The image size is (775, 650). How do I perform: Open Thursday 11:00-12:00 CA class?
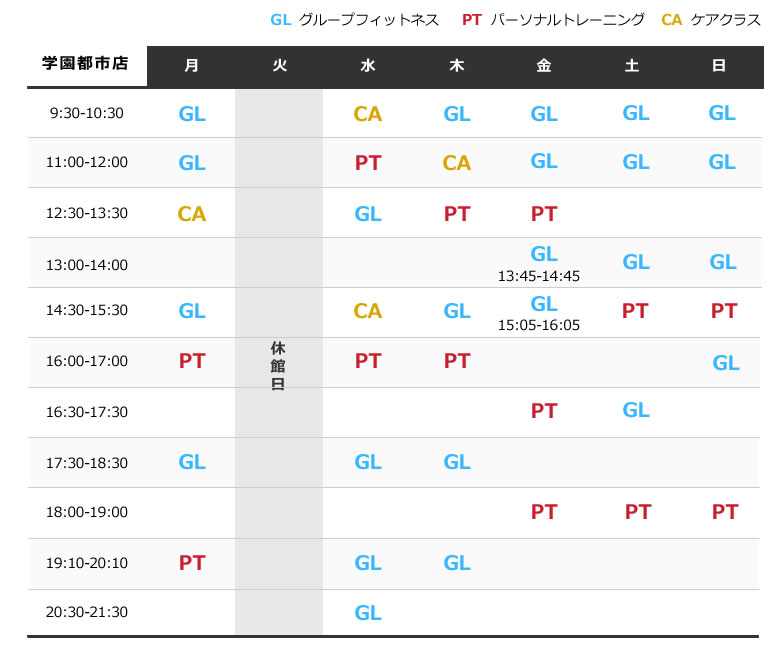[x=457, y=163]
